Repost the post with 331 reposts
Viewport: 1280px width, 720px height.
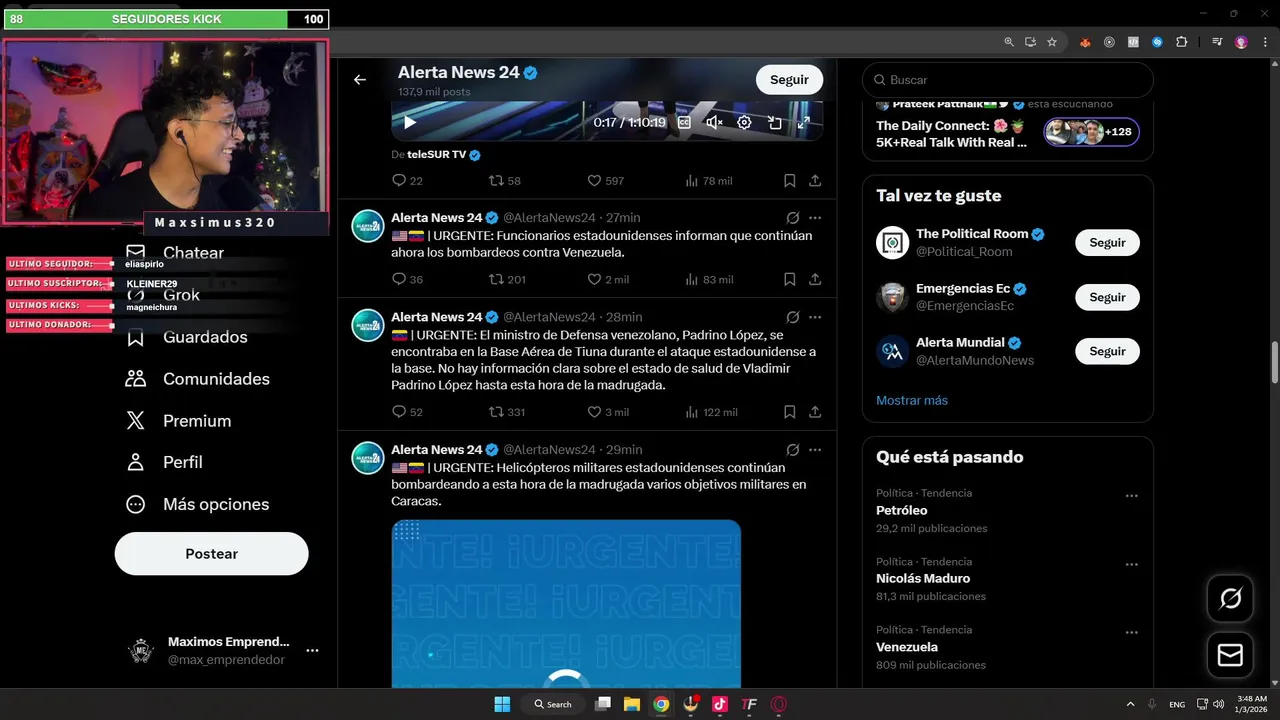click(506, 412)
